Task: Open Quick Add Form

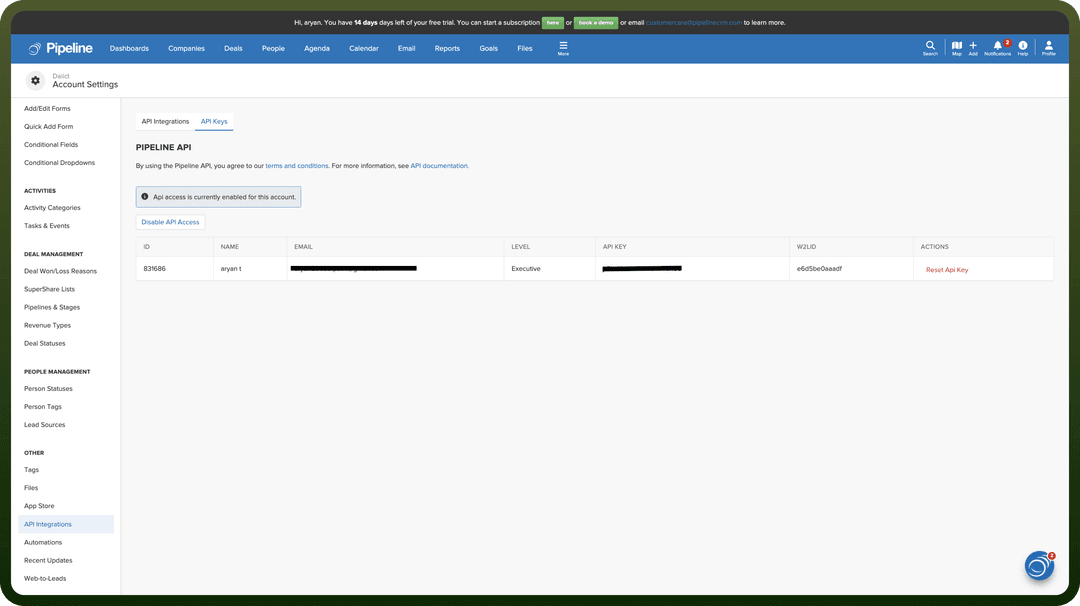Action: click(48, 127)
